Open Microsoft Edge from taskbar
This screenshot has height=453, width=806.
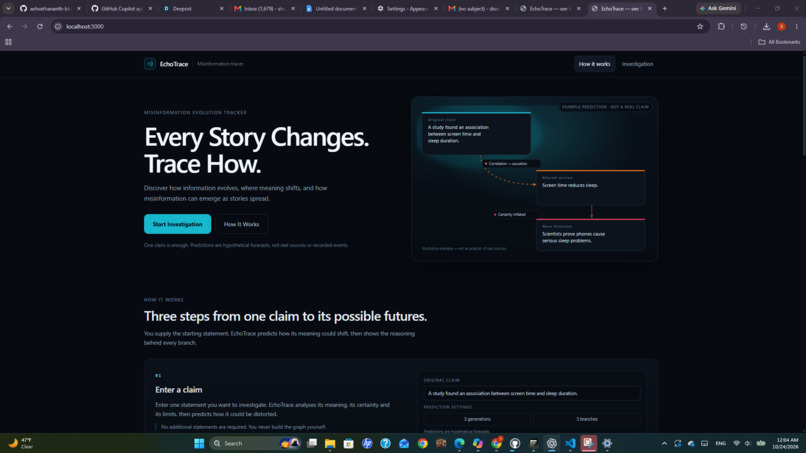pos(460,443)
